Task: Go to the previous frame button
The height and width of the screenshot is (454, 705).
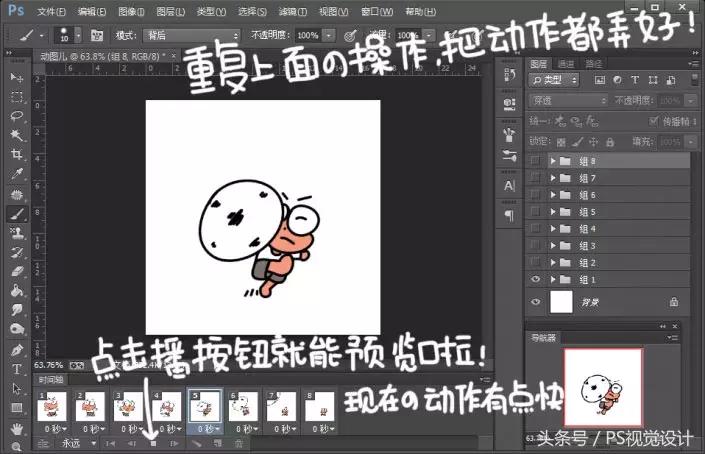Action: pyautogui.click(x=132, y=443)
